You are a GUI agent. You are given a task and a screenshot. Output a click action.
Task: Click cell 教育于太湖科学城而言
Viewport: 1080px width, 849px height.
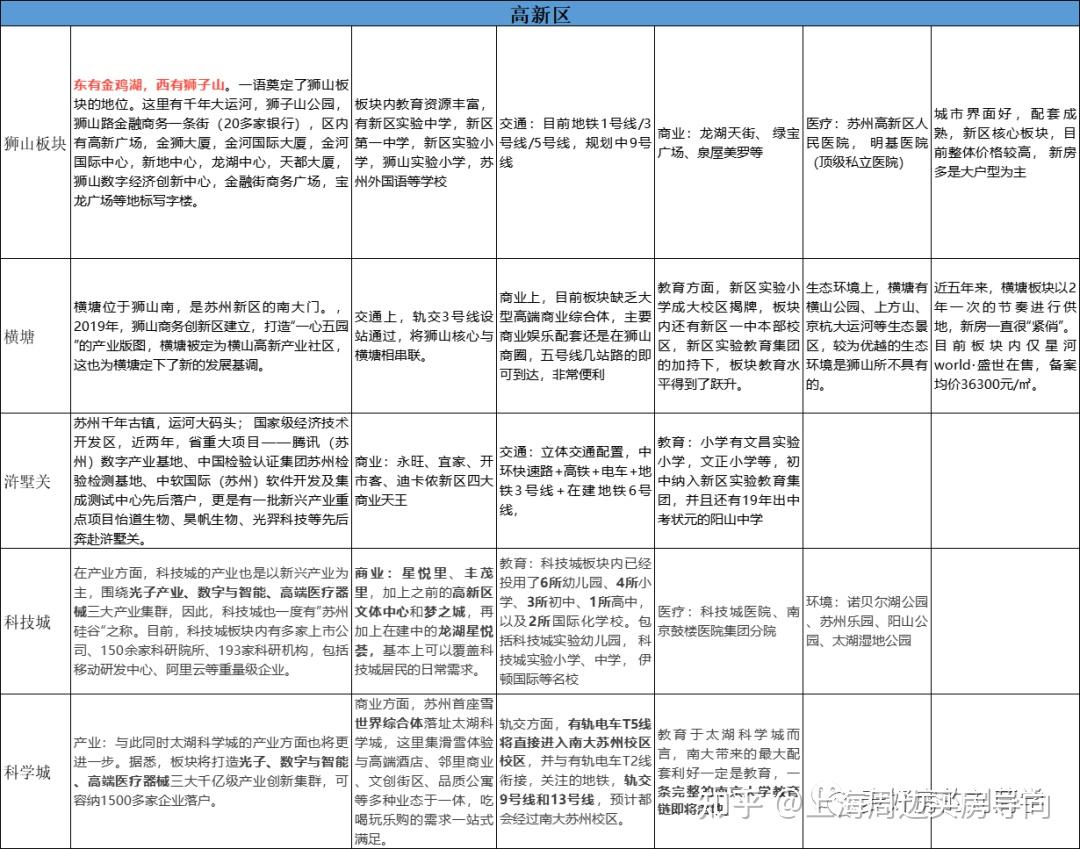[728, 771]
